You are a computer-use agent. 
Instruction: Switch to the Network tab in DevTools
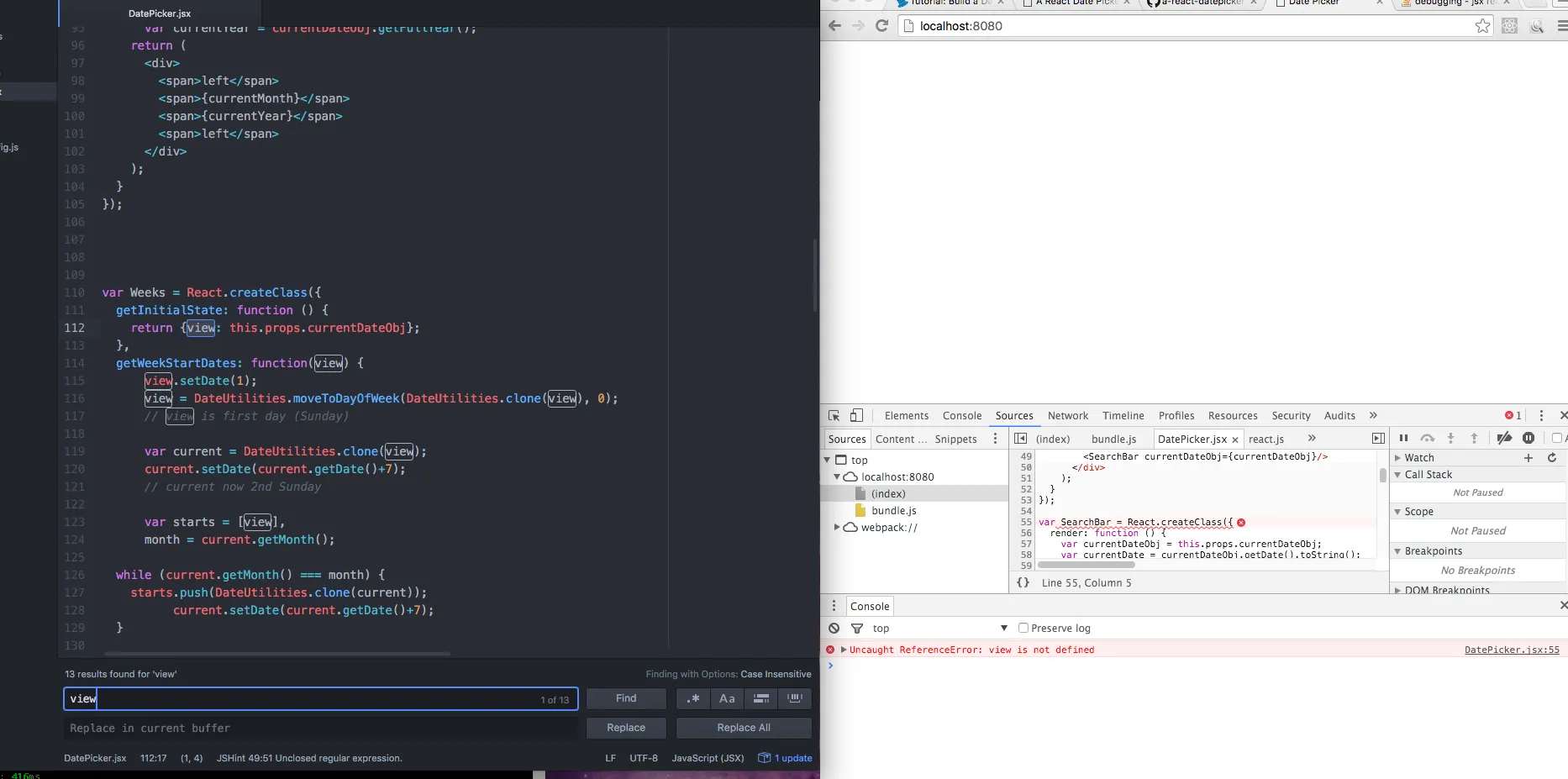tap(1067, 415)
